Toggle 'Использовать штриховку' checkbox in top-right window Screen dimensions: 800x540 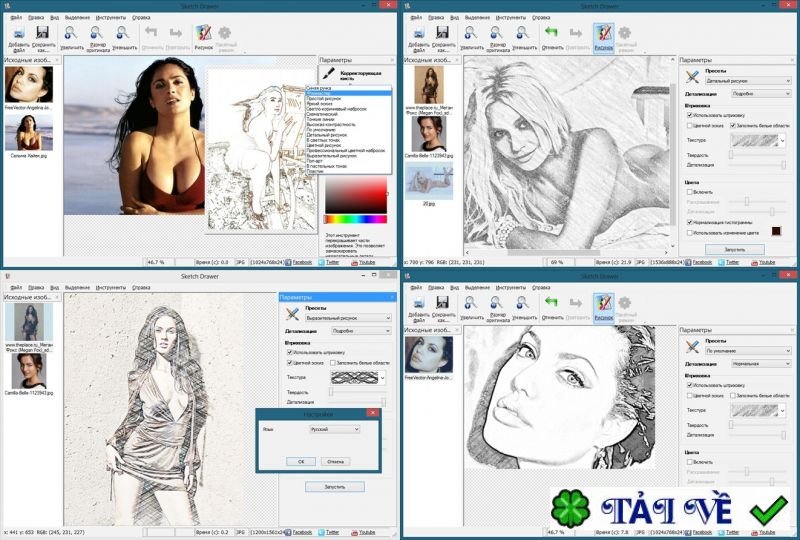click(690, 115)
